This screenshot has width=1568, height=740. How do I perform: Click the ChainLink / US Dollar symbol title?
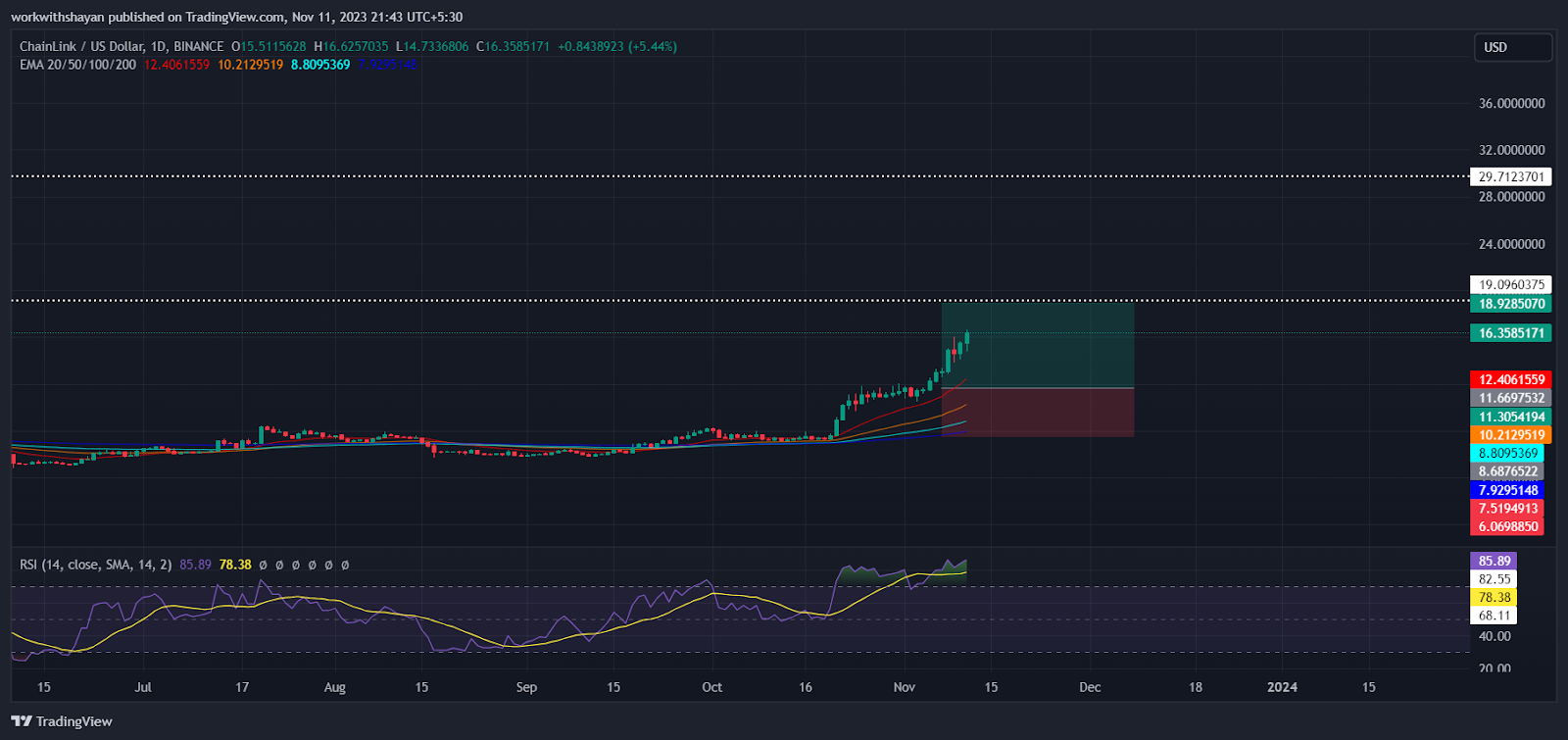click(80, 46)
